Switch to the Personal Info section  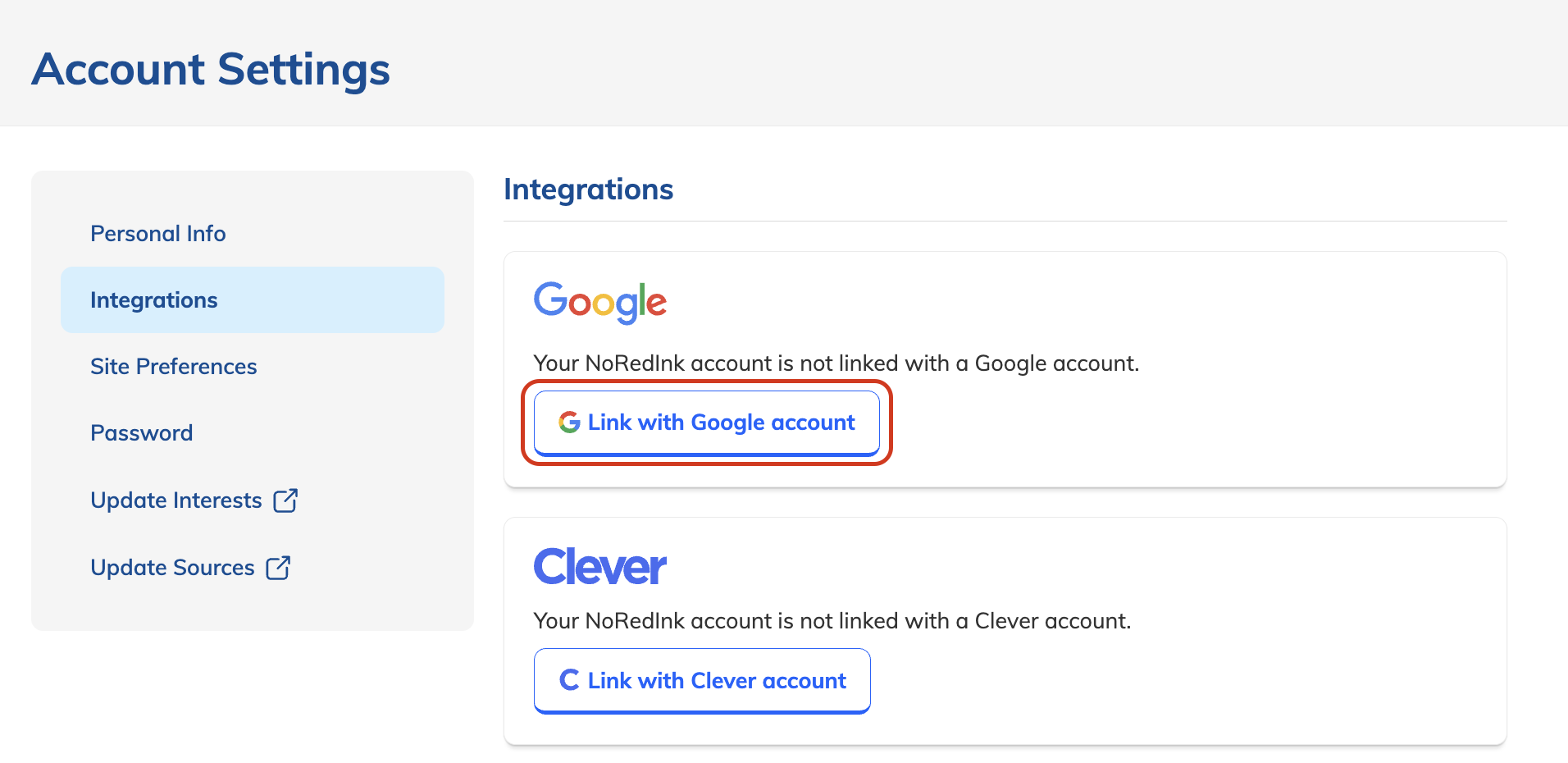[x=157, y=233]
